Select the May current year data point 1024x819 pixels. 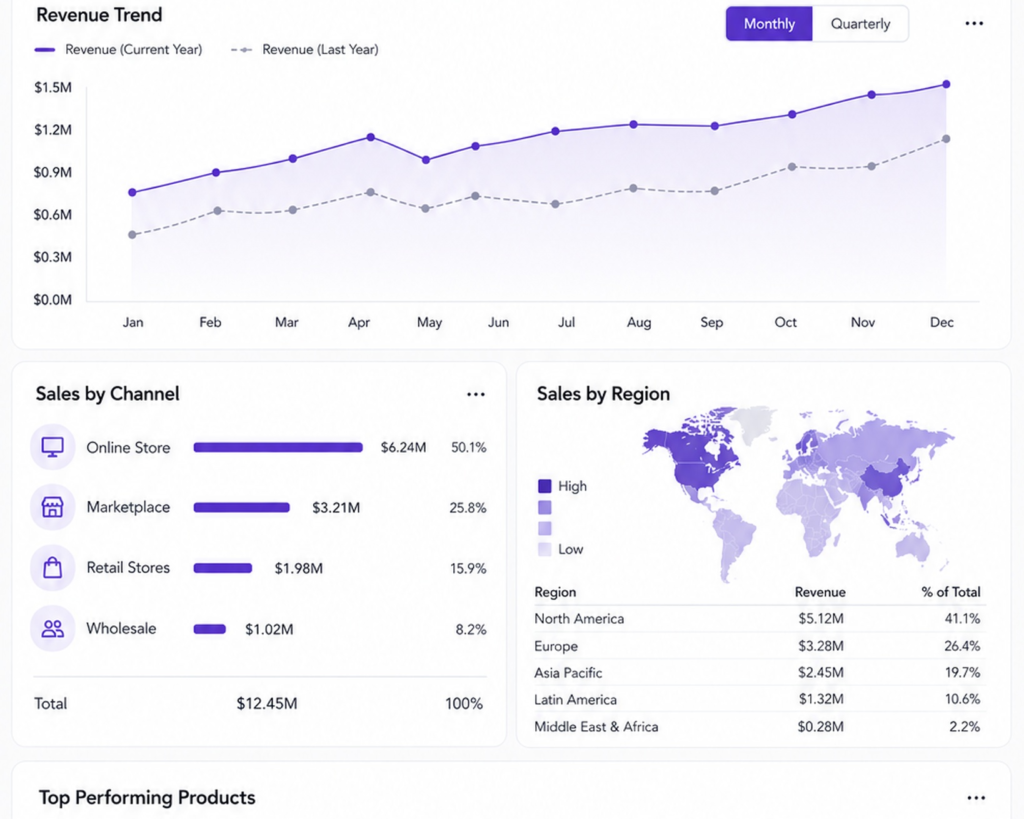coord(426,159)
